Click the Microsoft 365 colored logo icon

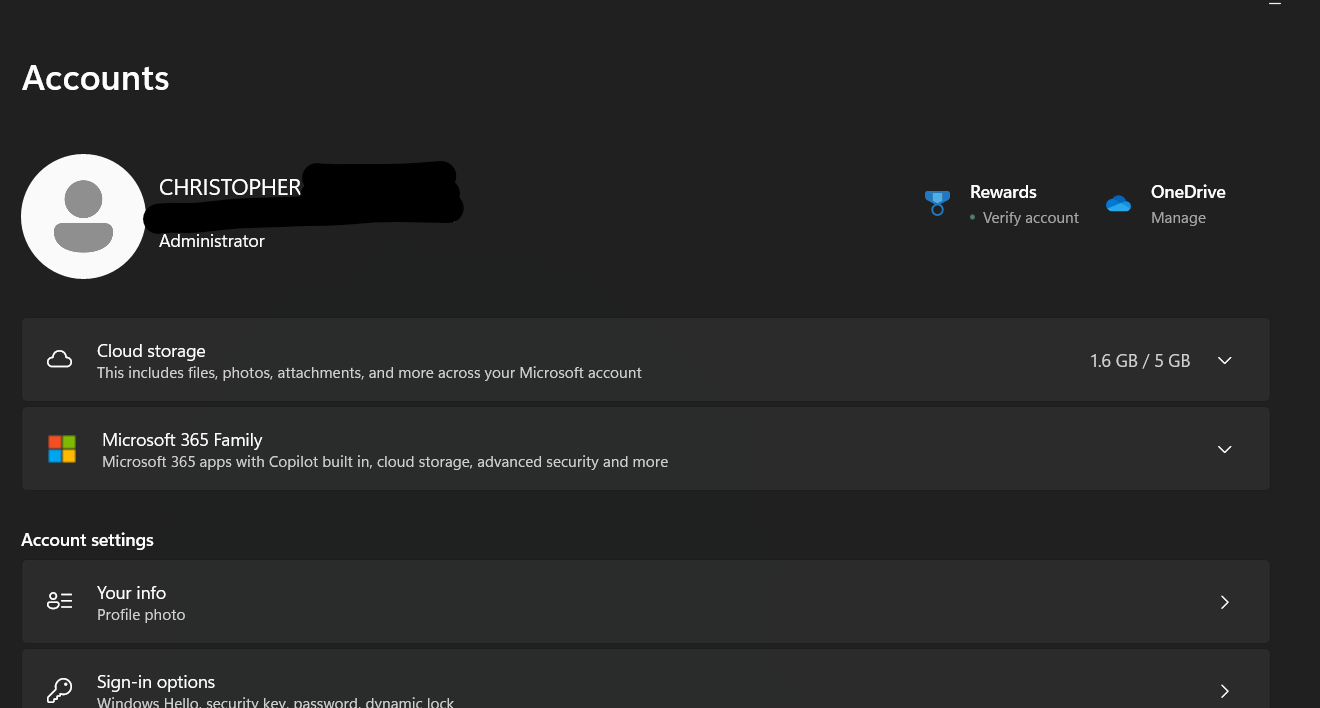62,449
